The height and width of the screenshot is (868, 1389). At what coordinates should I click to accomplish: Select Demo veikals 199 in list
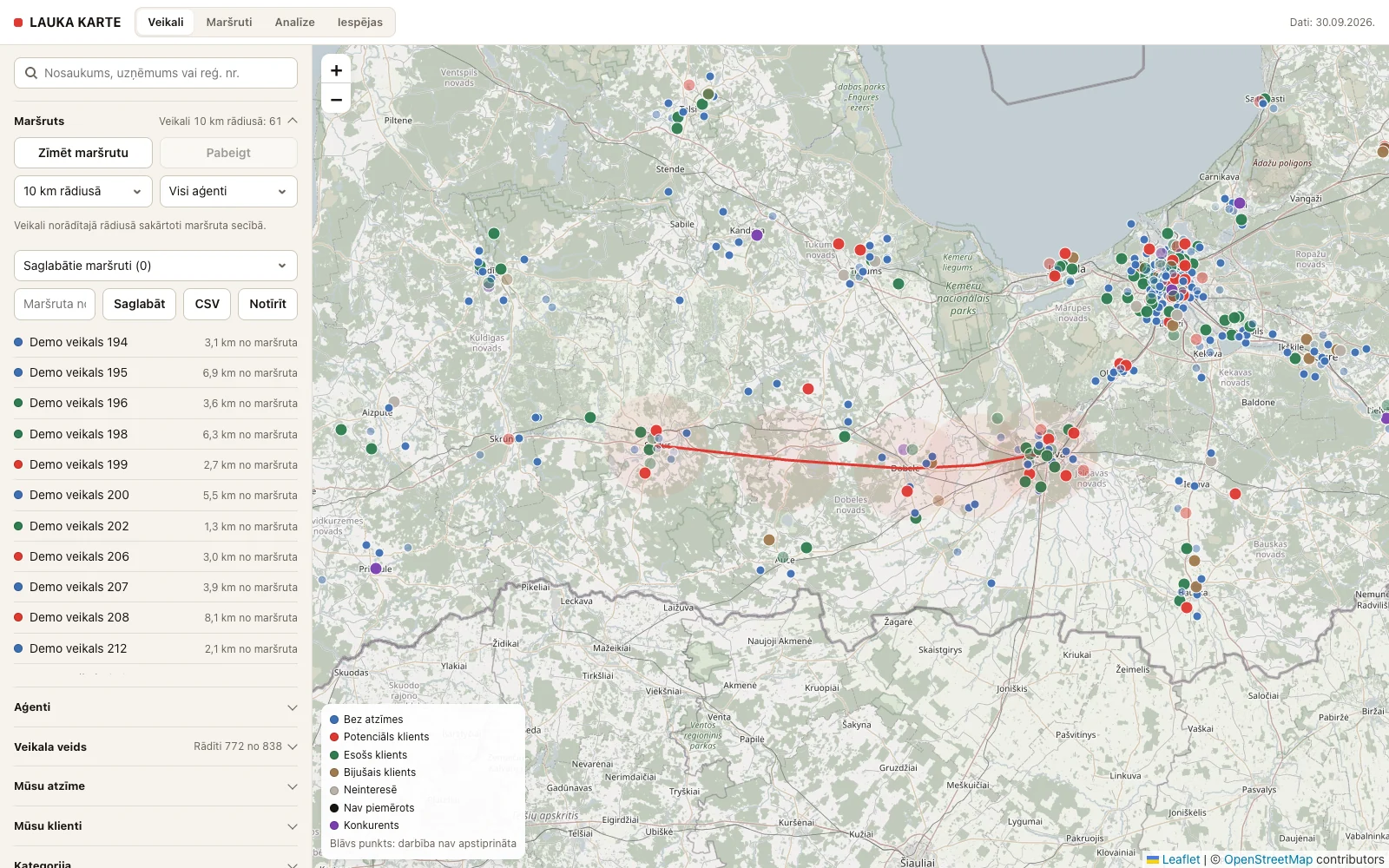[155, 464]
